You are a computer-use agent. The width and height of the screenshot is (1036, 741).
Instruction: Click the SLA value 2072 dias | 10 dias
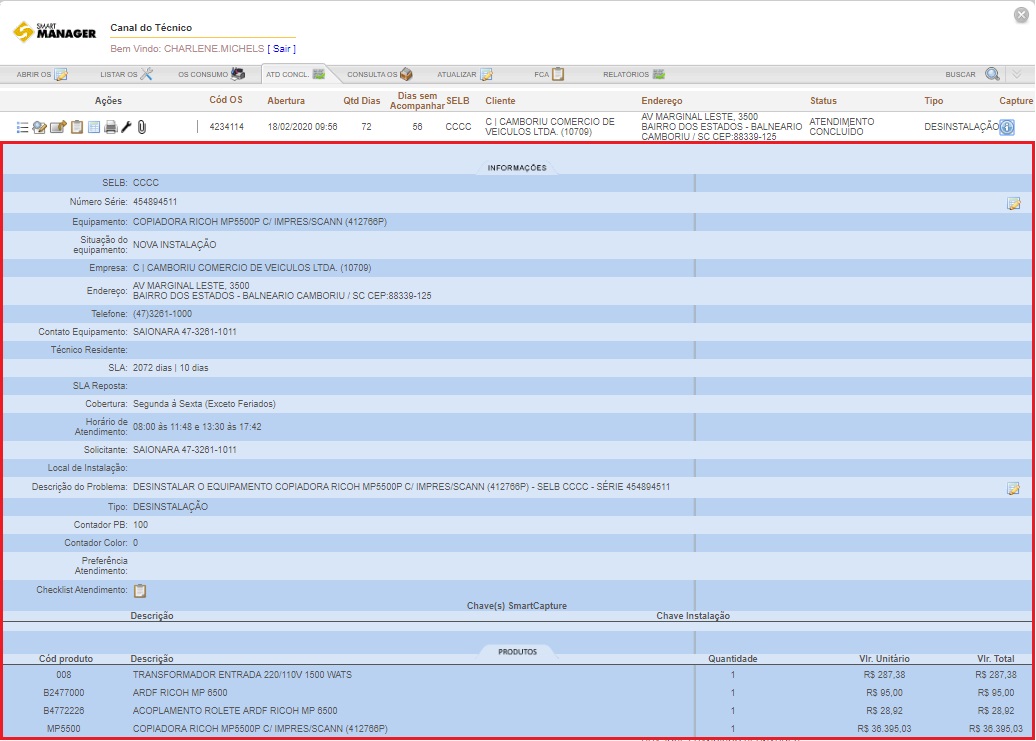tap(170, 368)
